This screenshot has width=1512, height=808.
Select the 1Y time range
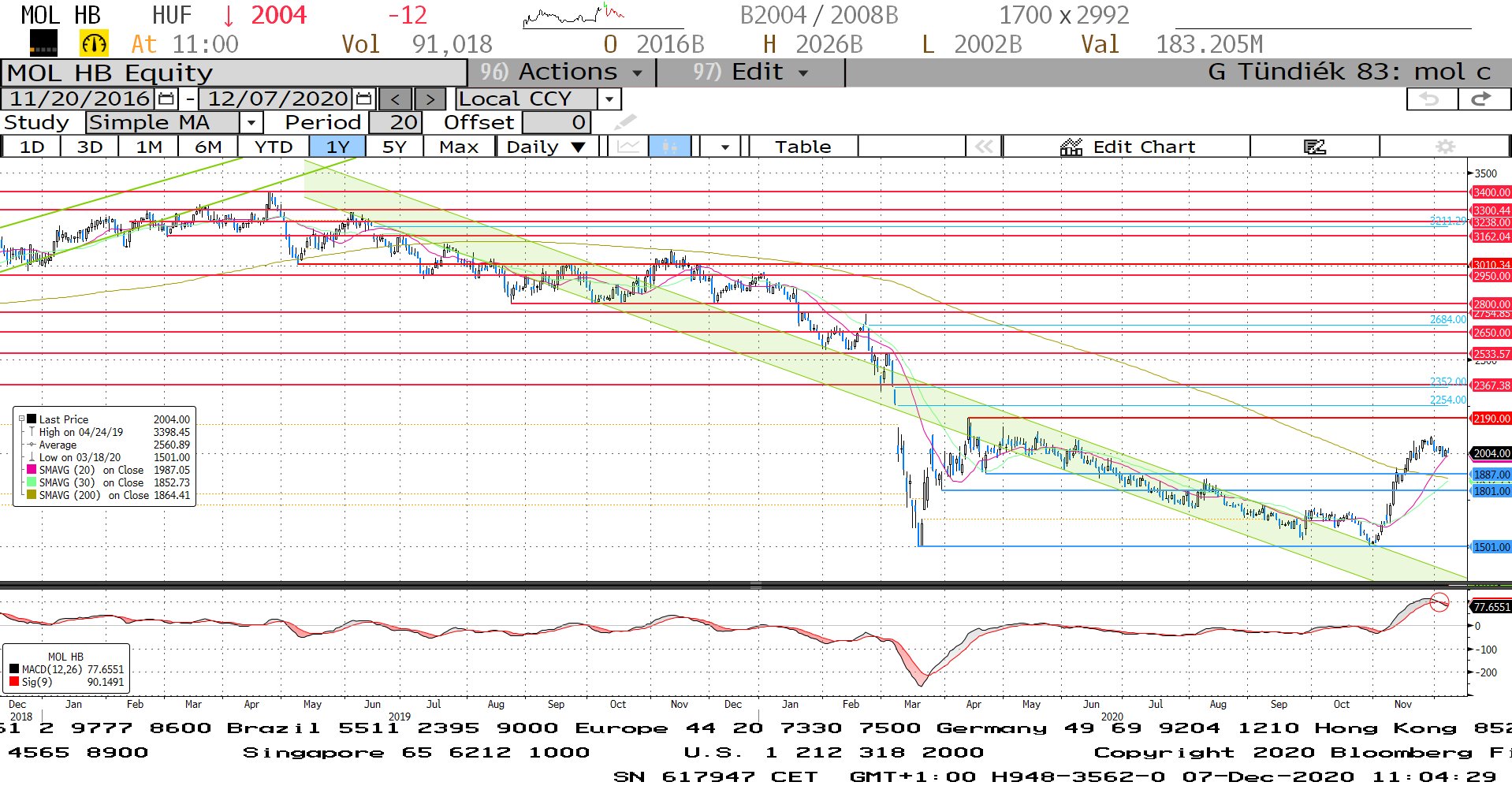click(337, 147)
